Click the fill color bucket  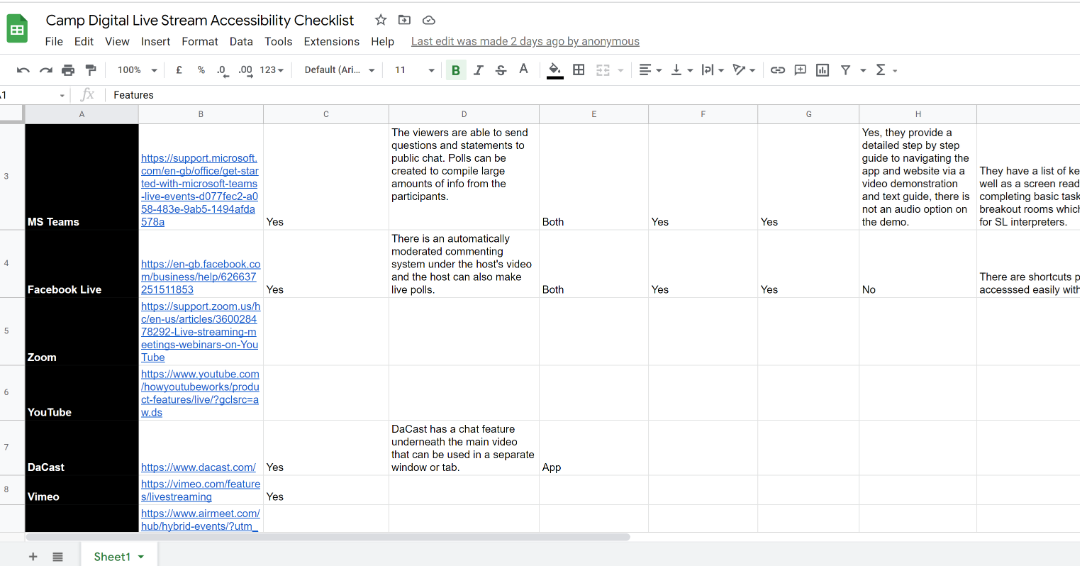point(554,70)
